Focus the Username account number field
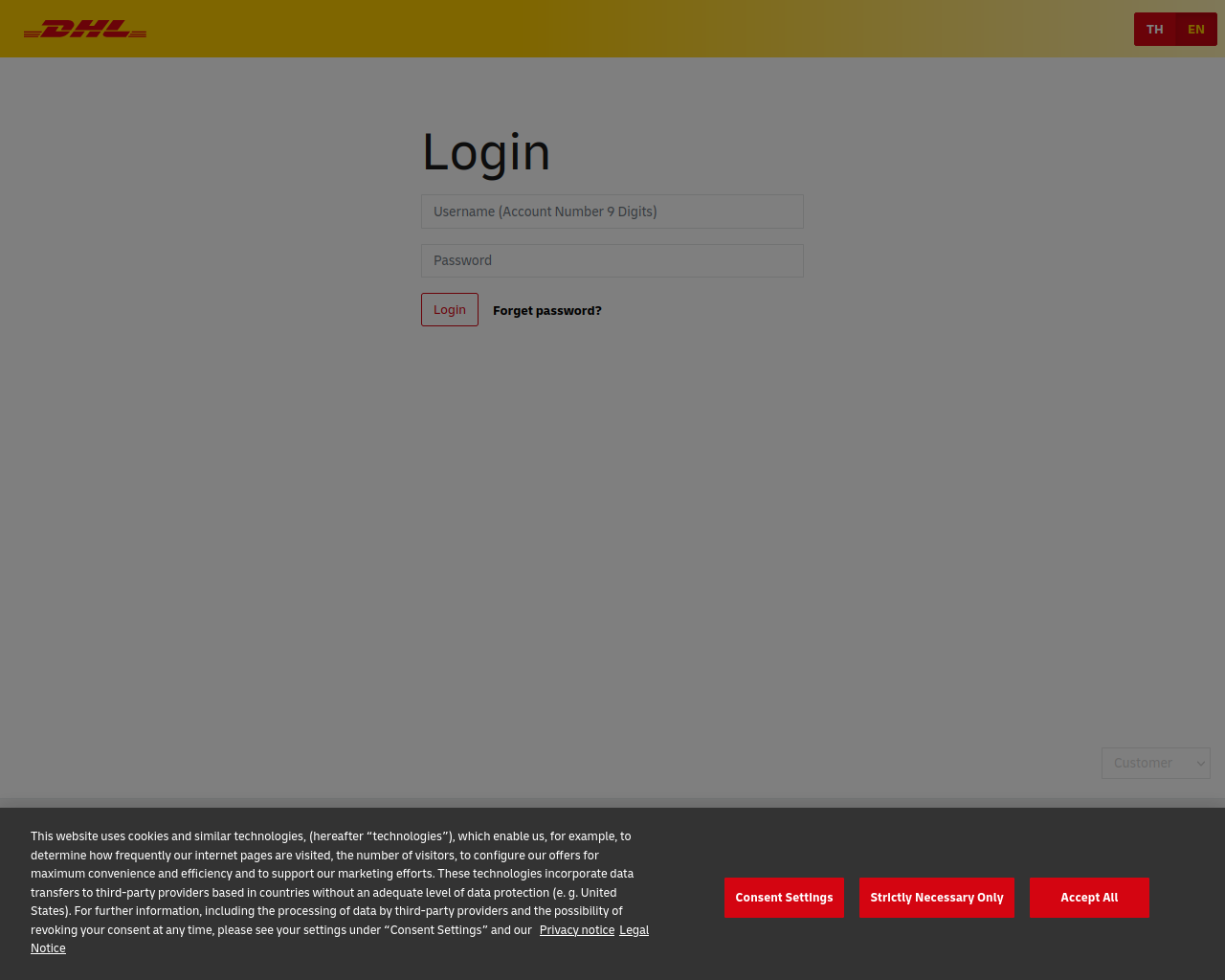 click(x=612, y=212)
